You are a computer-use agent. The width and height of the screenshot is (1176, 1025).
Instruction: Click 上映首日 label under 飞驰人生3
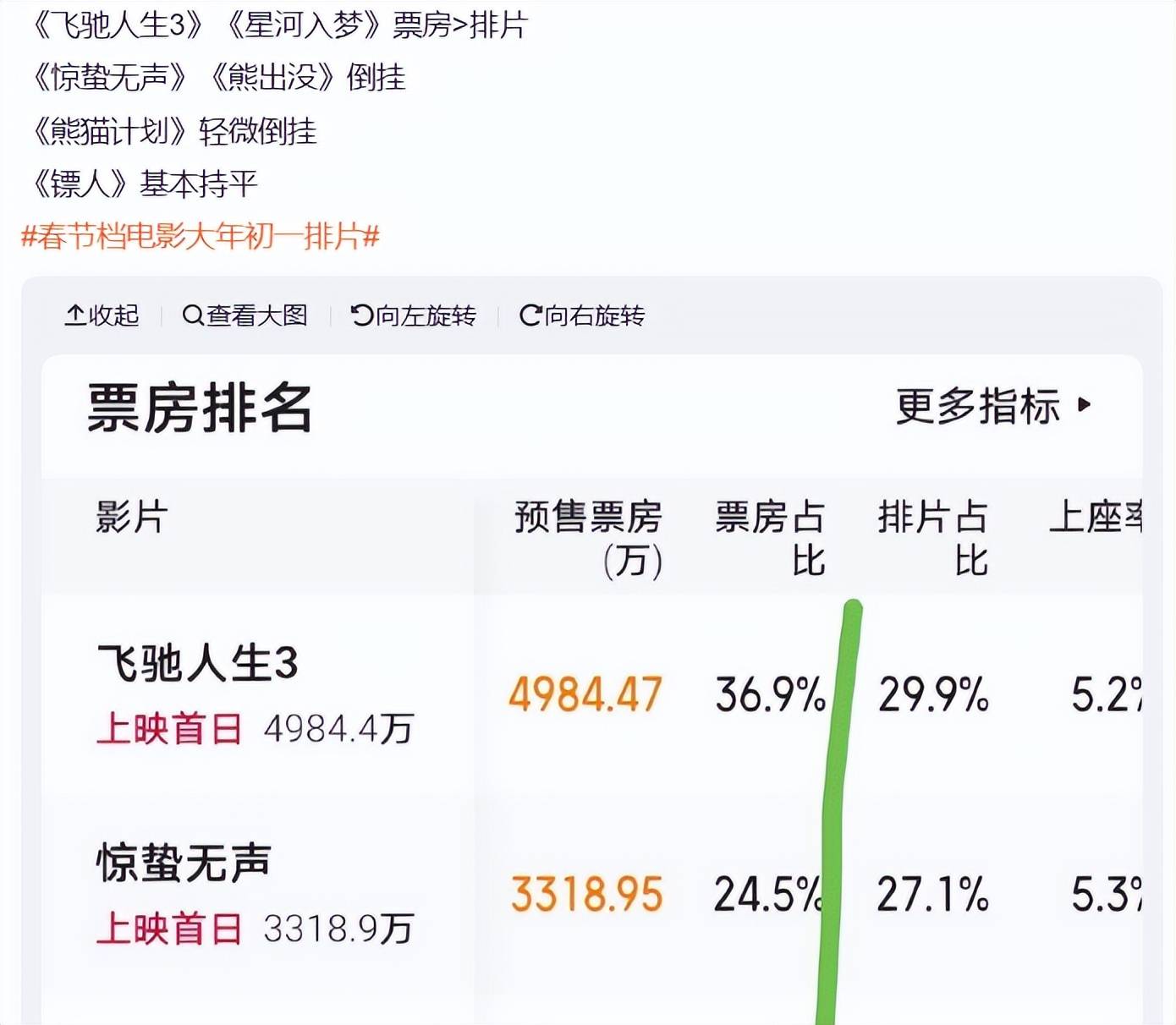(x=169, y=729)
